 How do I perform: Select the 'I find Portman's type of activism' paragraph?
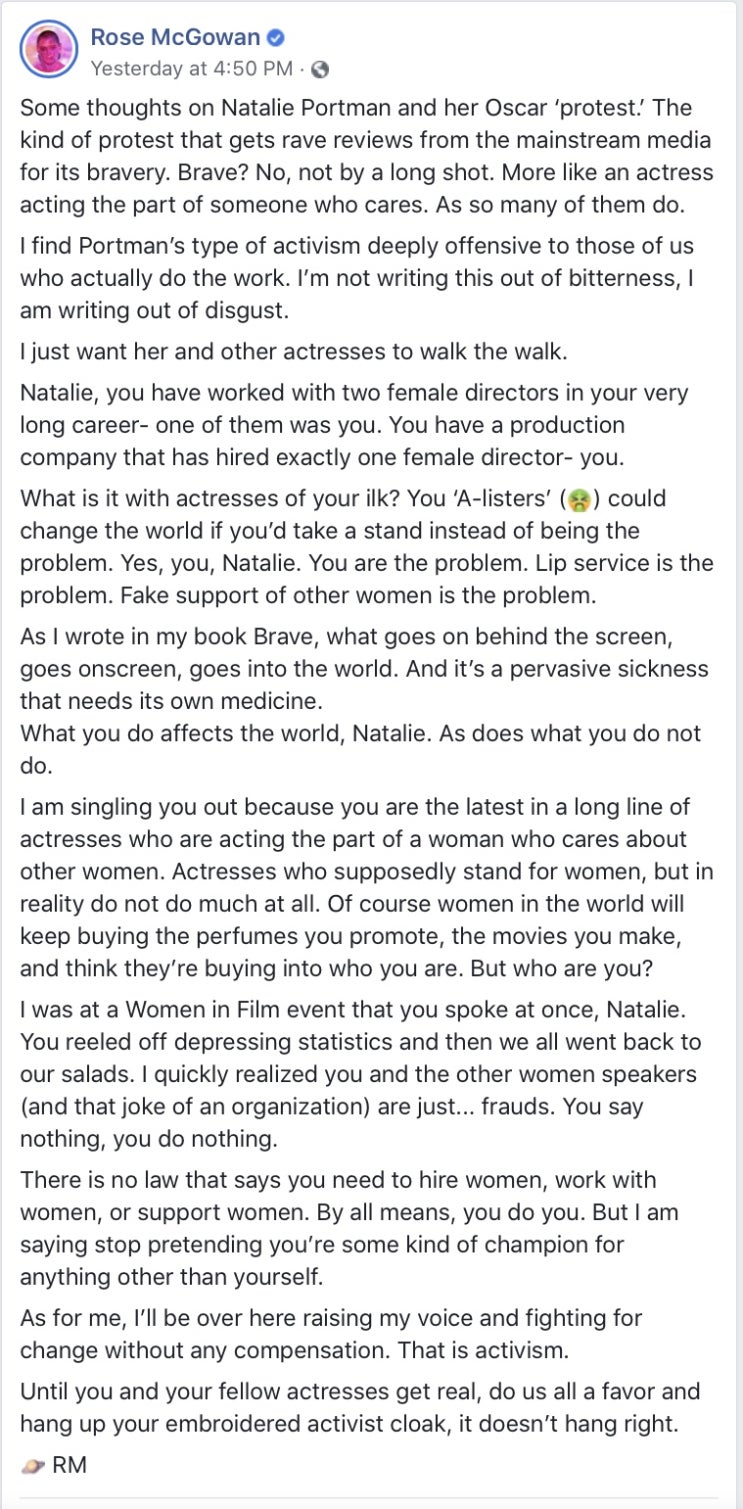coord(357,278)
